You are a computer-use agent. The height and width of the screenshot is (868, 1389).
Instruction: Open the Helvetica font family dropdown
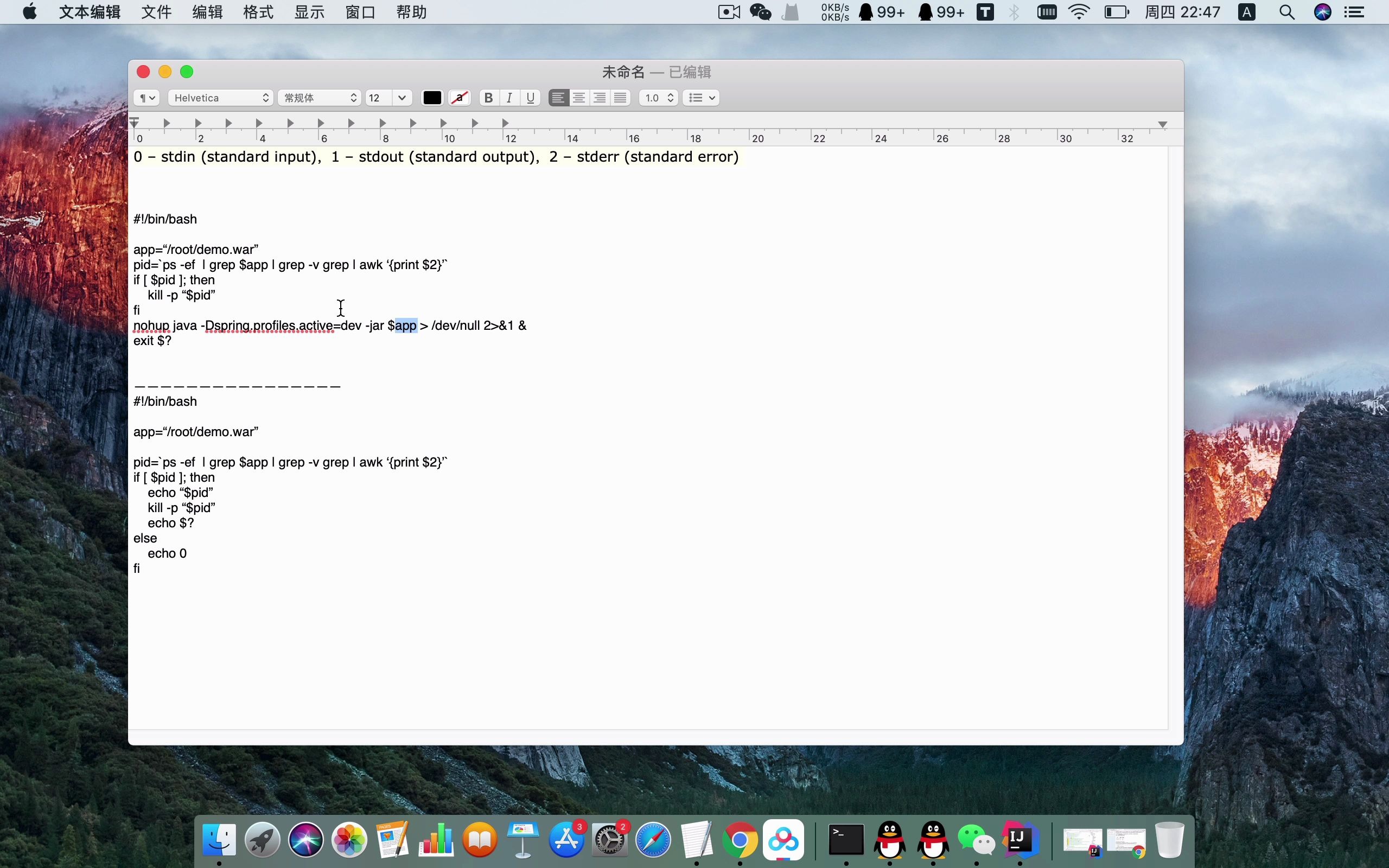click(x=220, y=98)
